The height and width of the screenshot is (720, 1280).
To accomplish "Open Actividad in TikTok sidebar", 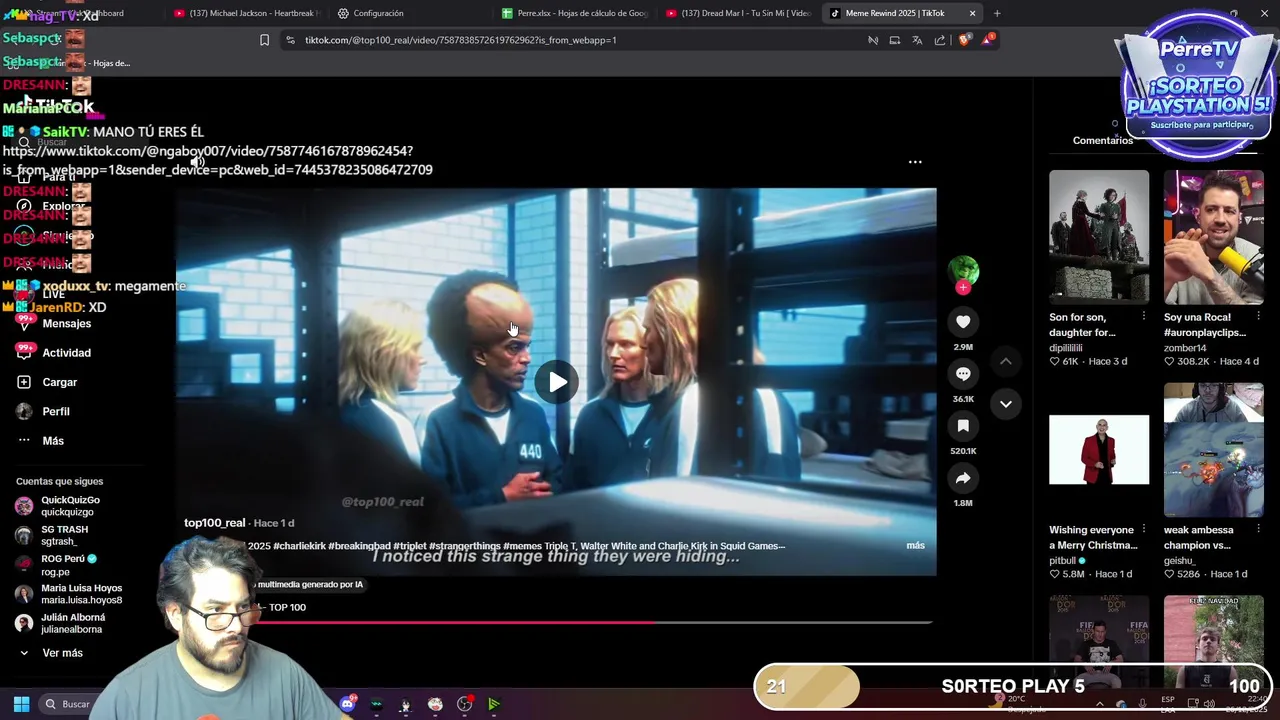I will [66, 352].
